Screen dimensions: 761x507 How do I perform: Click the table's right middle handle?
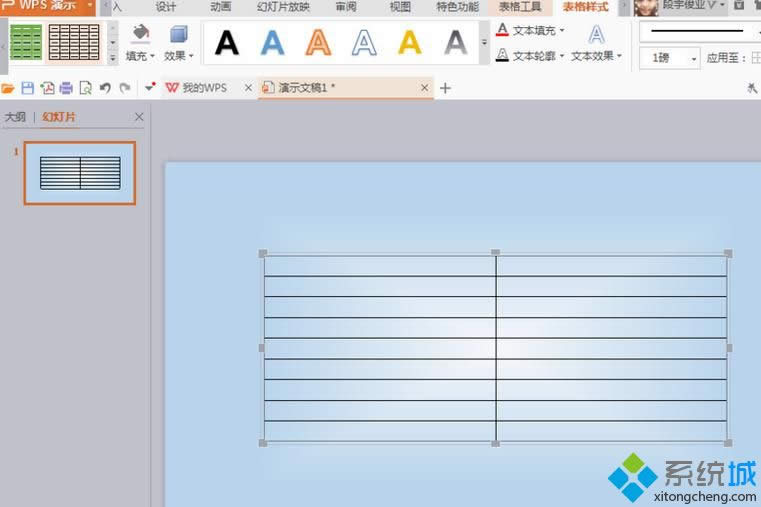pyautogui.click(x=729, y=348)
